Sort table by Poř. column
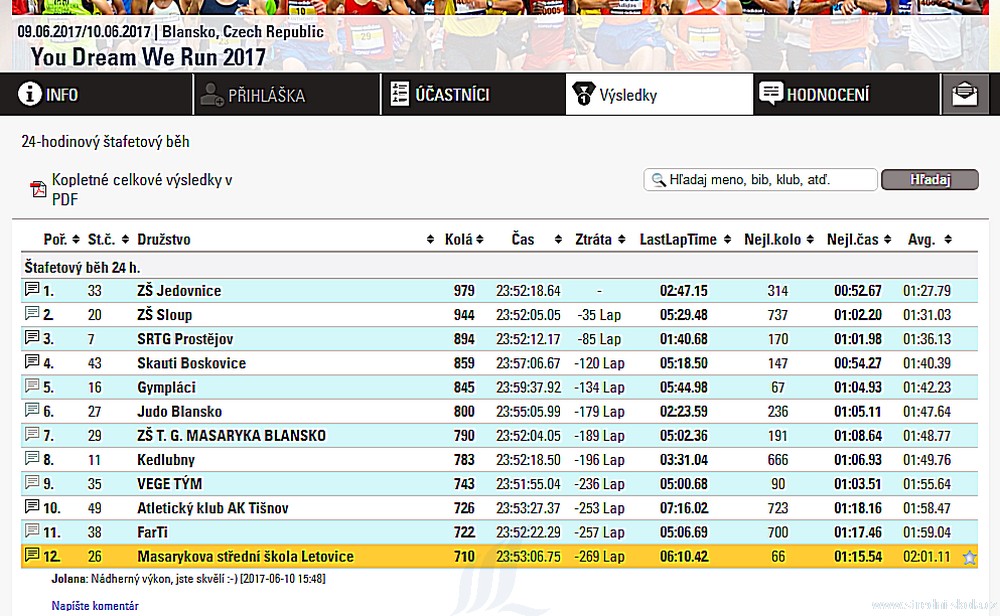Viewport: 1000px width, 616px height. pos(61,239)
